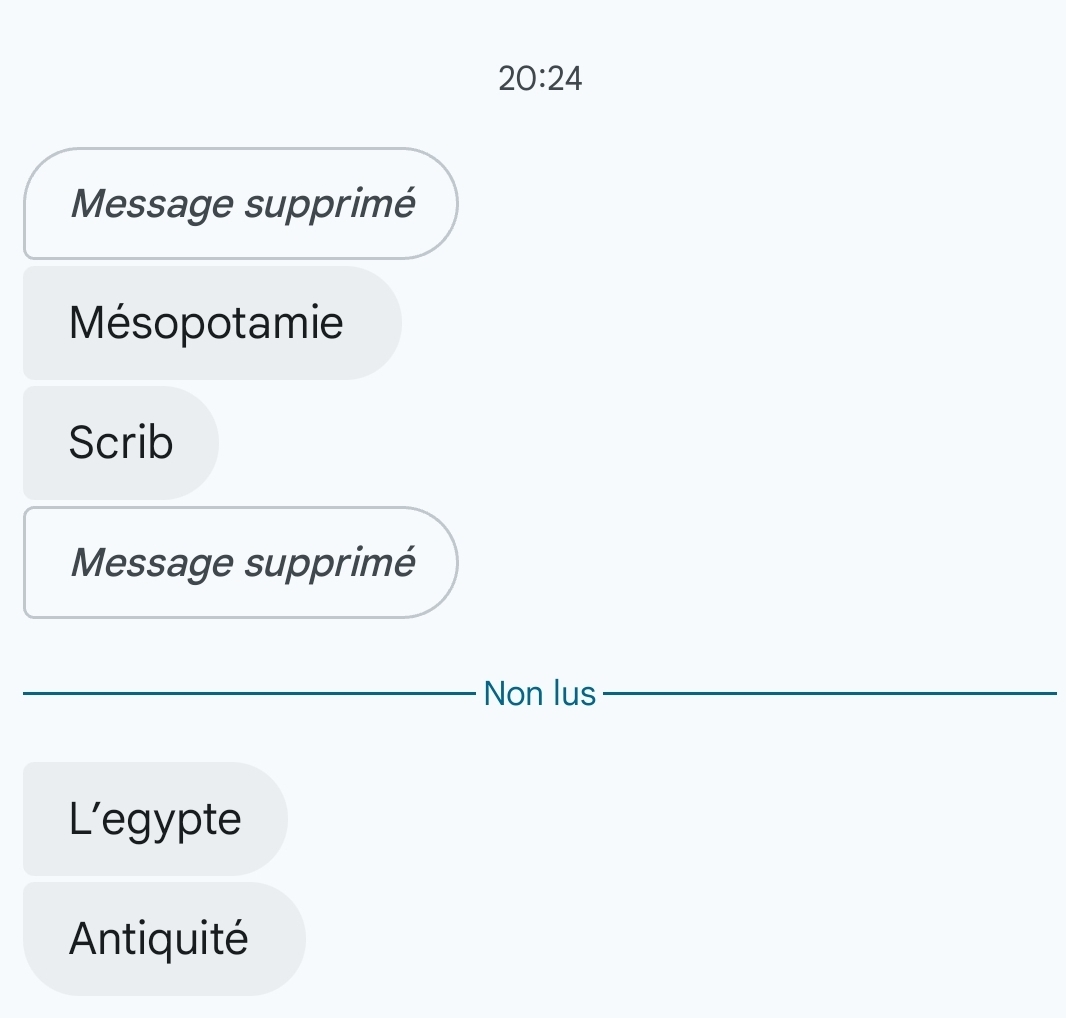This screenshot has width=1066, height=1018.
Task: Click the deleted message above "Mésopotamie"
Action: coord(240,204)
